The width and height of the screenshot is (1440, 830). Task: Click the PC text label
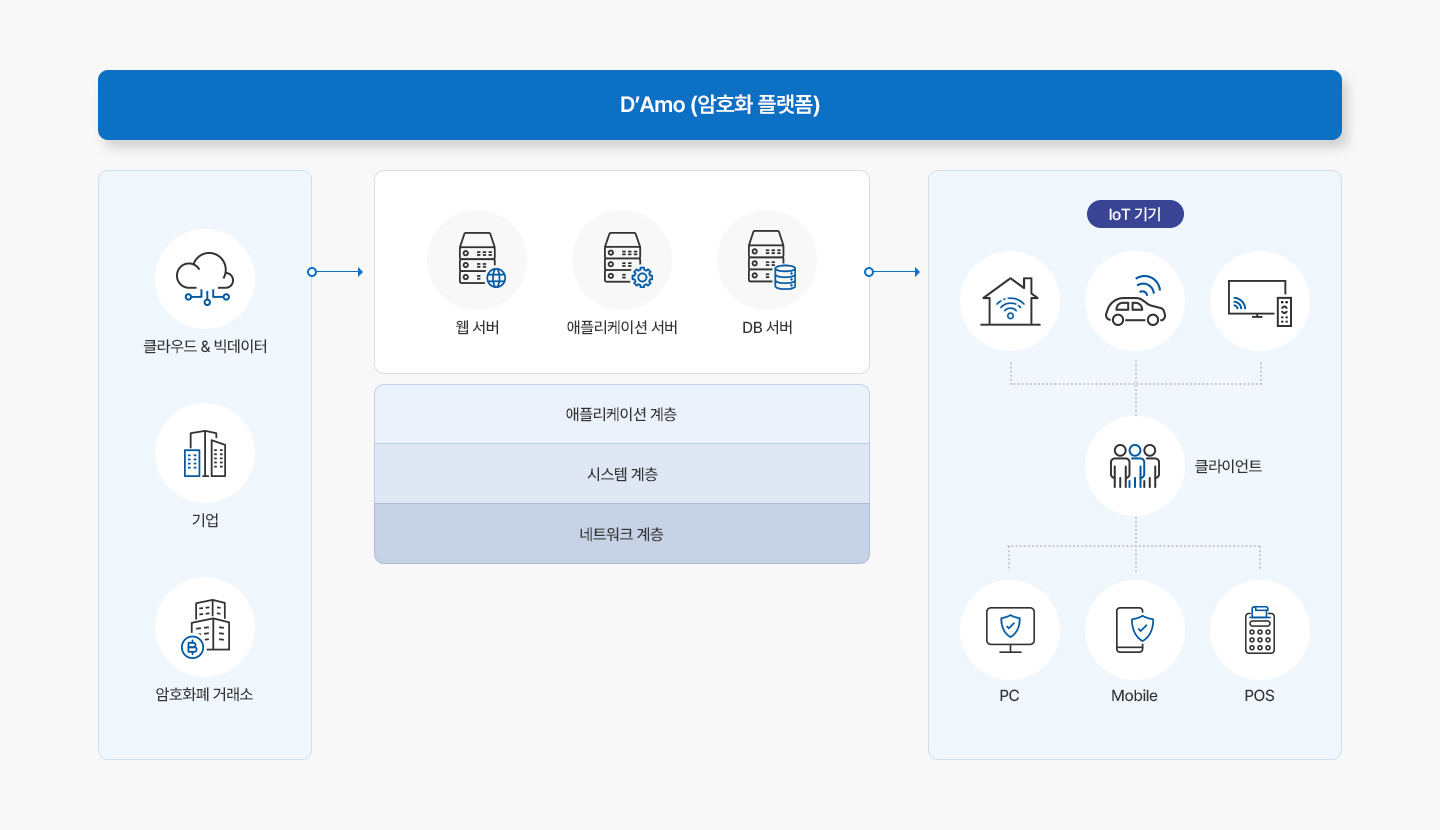coord(1010,696)
